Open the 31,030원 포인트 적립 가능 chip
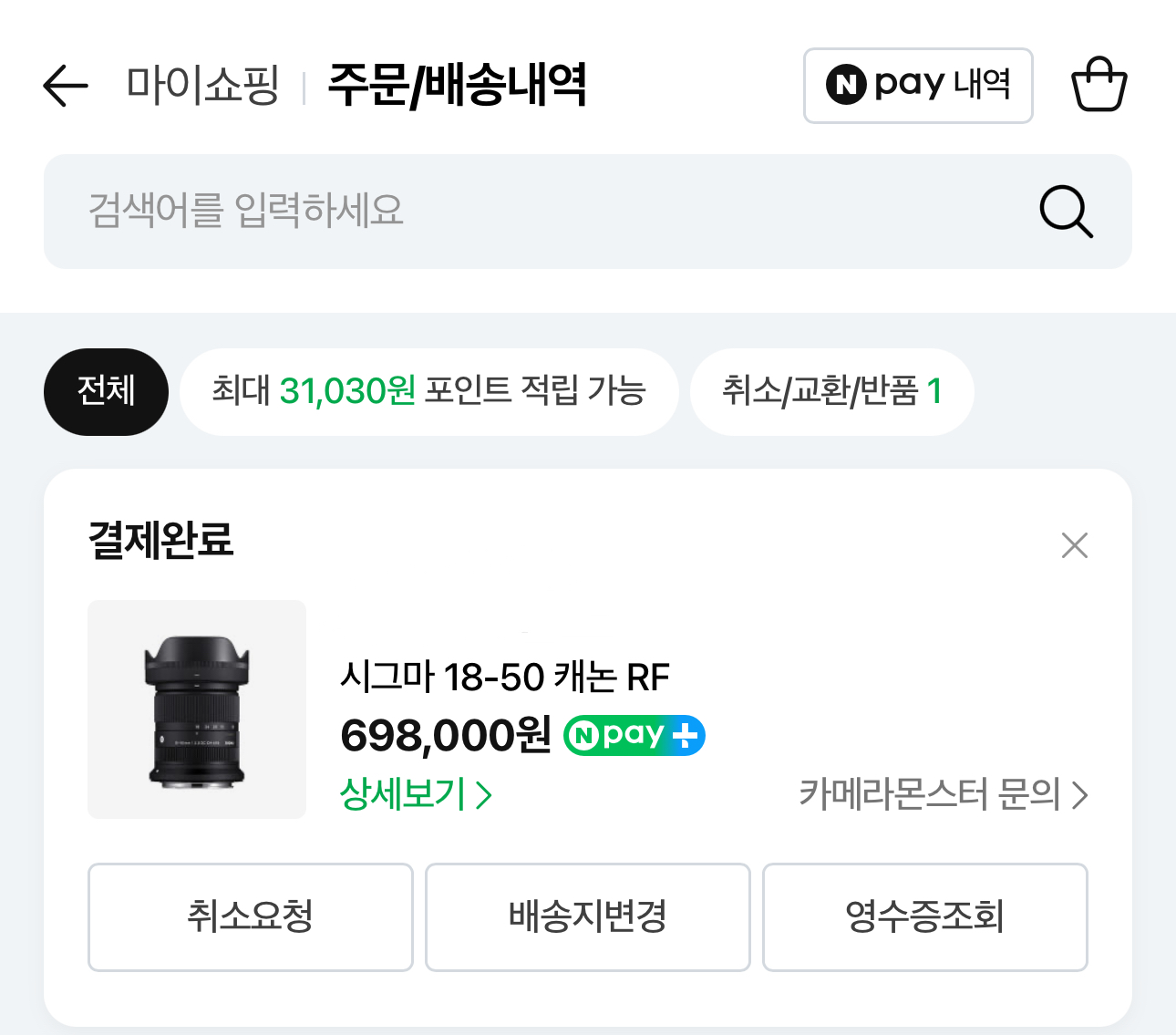The width and height of the screenshot is (1176, 1035). click(429, 391)
